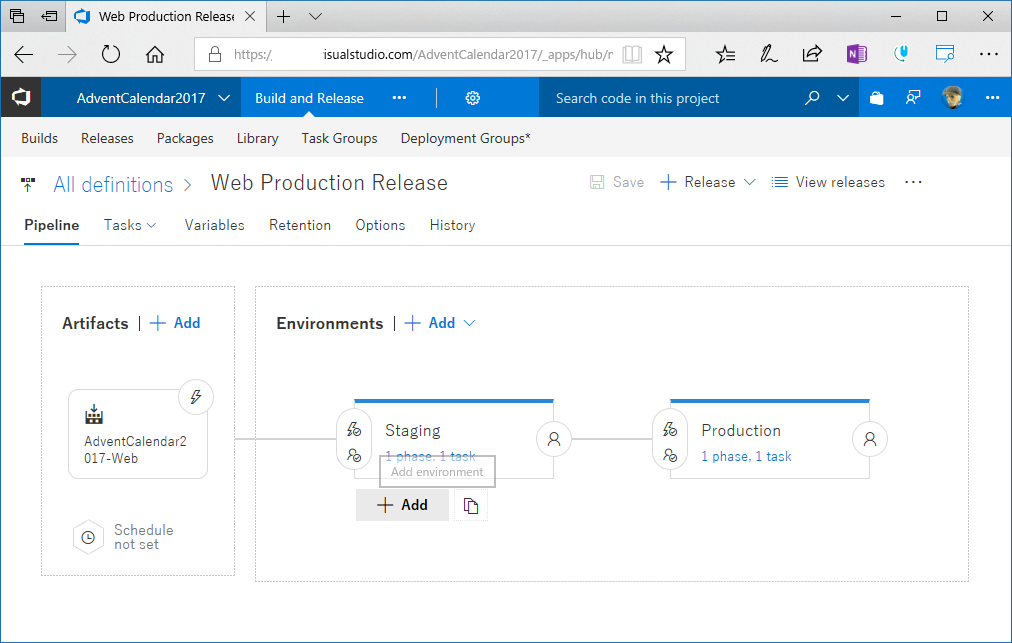Click the Search code in this project field
1012x643 pixels.
pyautogui.click(x=668, y=98)
